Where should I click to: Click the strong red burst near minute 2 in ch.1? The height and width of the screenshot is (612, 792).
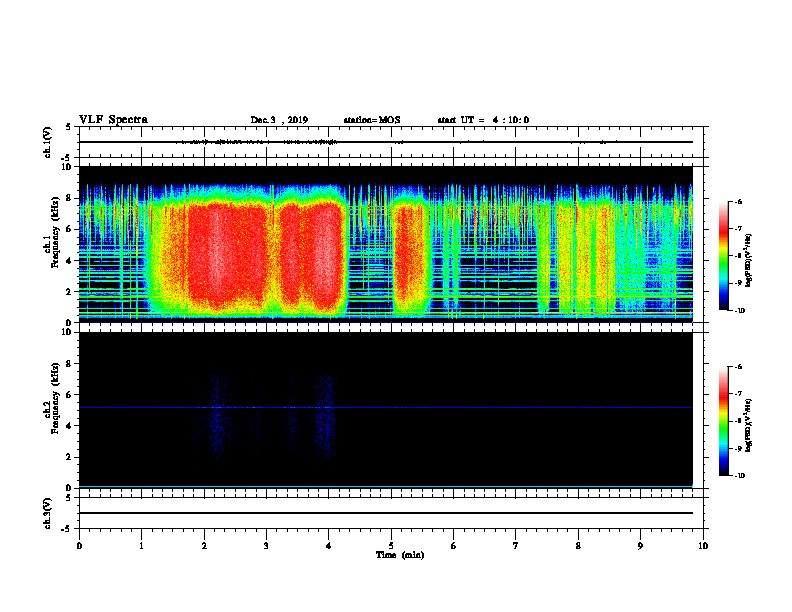click(x=227, y=255)
